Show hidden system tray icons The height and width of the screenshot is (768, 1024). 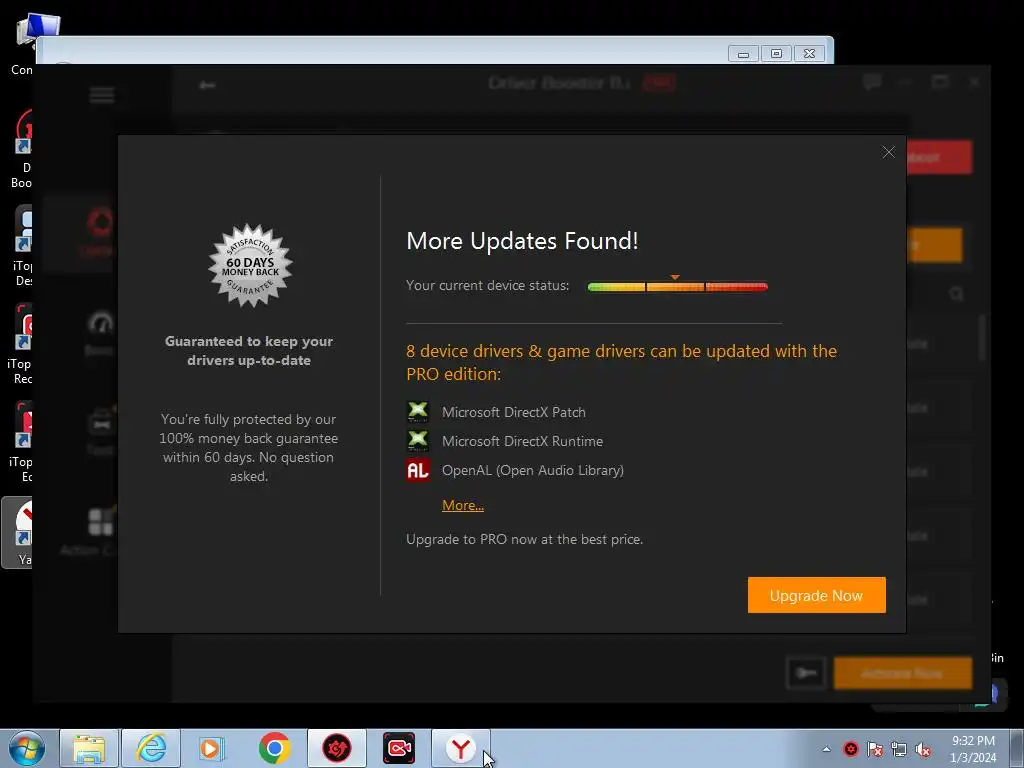coord(826,749)
